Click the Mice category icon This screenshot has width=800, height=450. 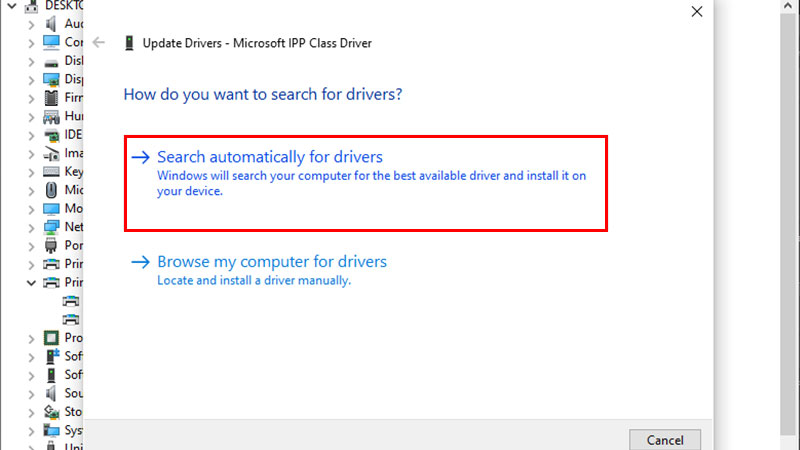point(51,190)
